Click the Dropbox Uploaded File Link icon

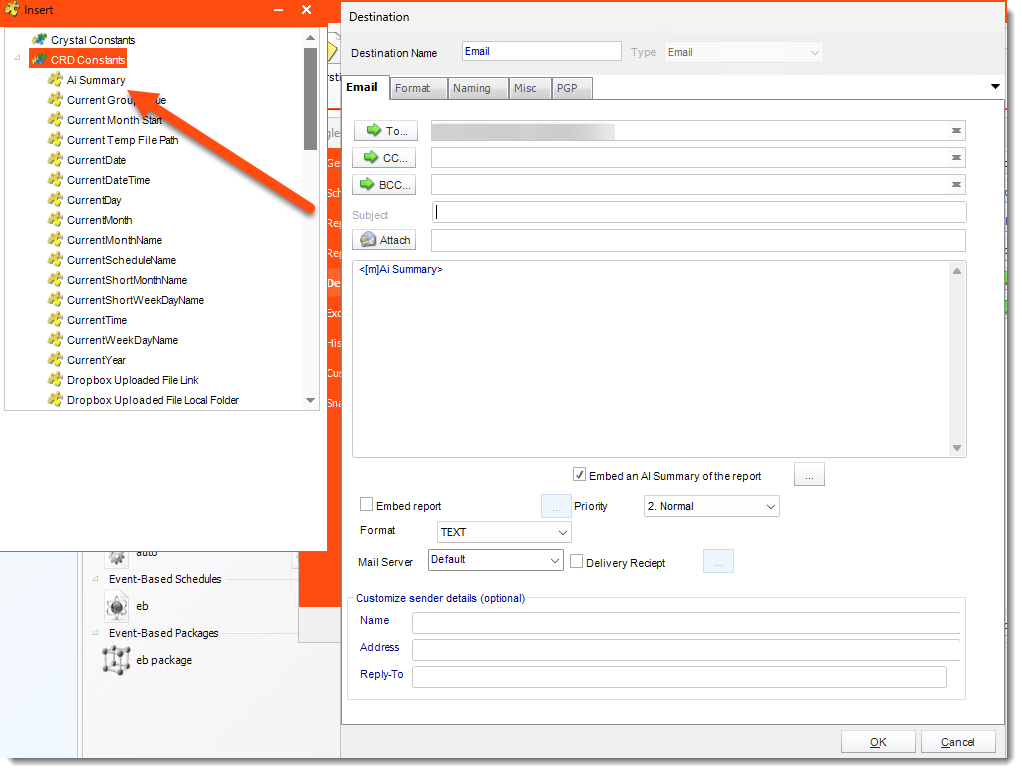(x=55, y=380)
